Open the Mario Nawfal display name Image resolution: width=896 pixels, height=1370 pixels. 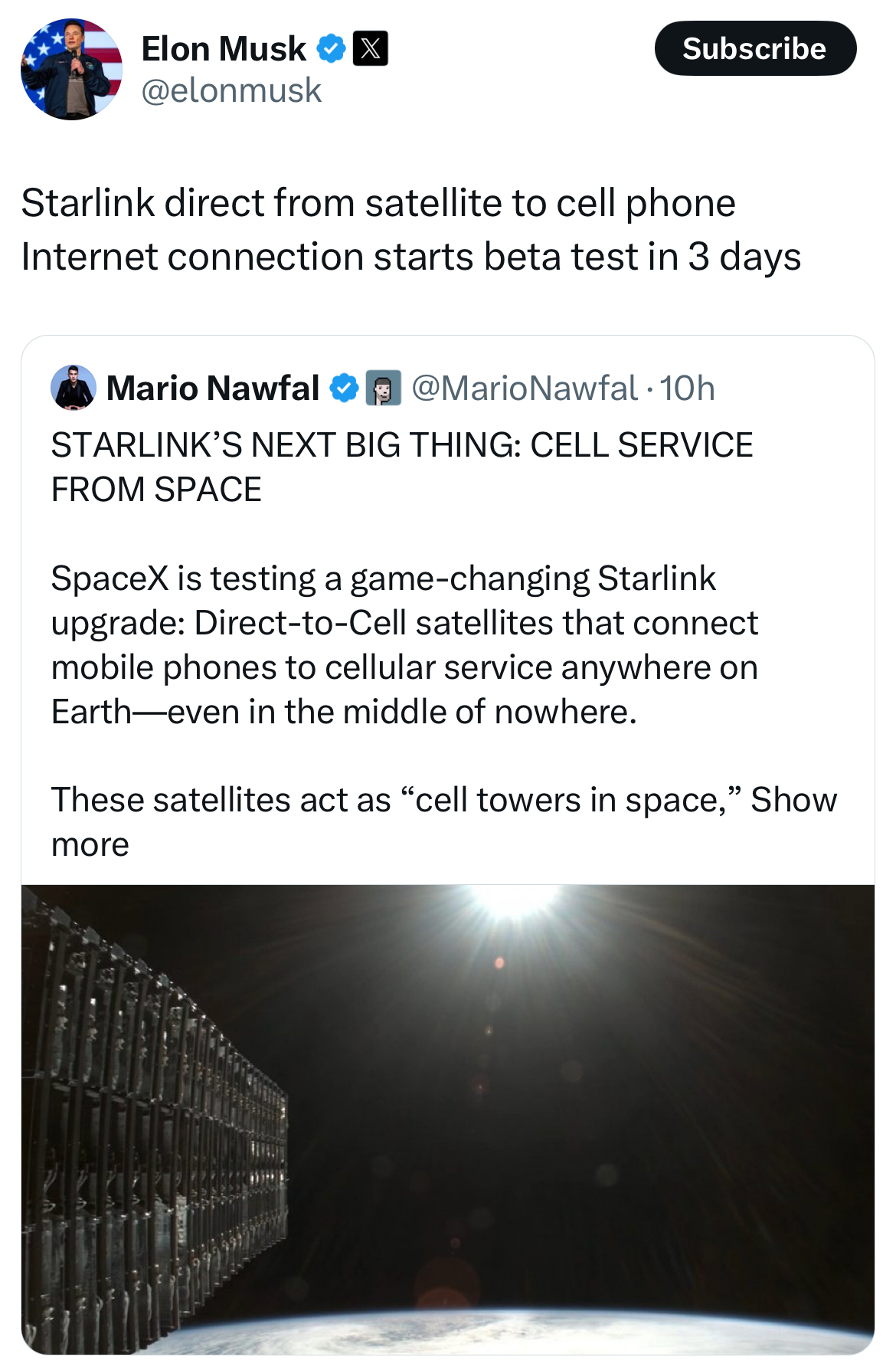click(213, 388)
